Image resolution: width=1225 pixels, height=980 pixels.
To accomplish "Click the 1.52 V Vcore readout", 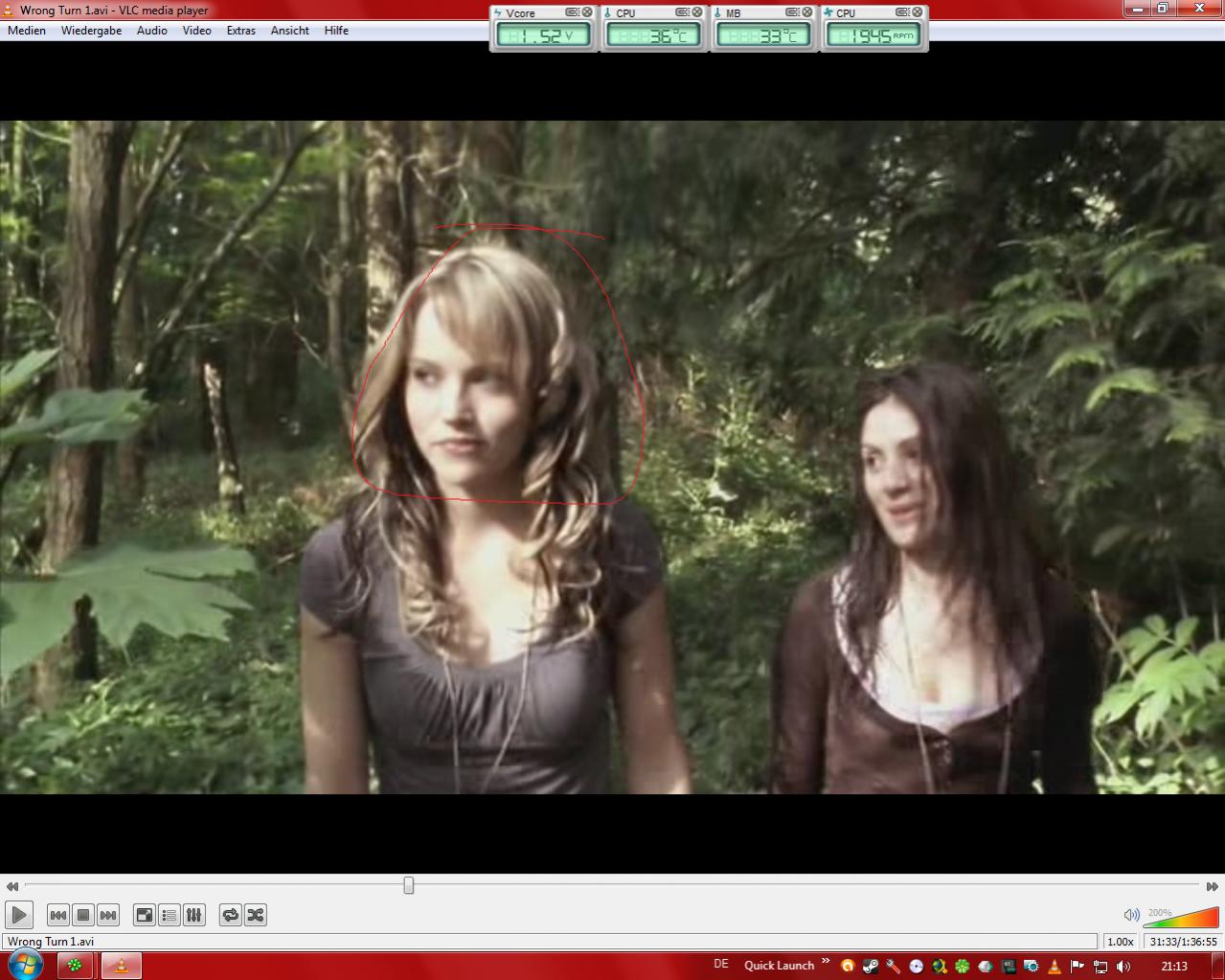I will pyautogui.click(x=544, y=36).
